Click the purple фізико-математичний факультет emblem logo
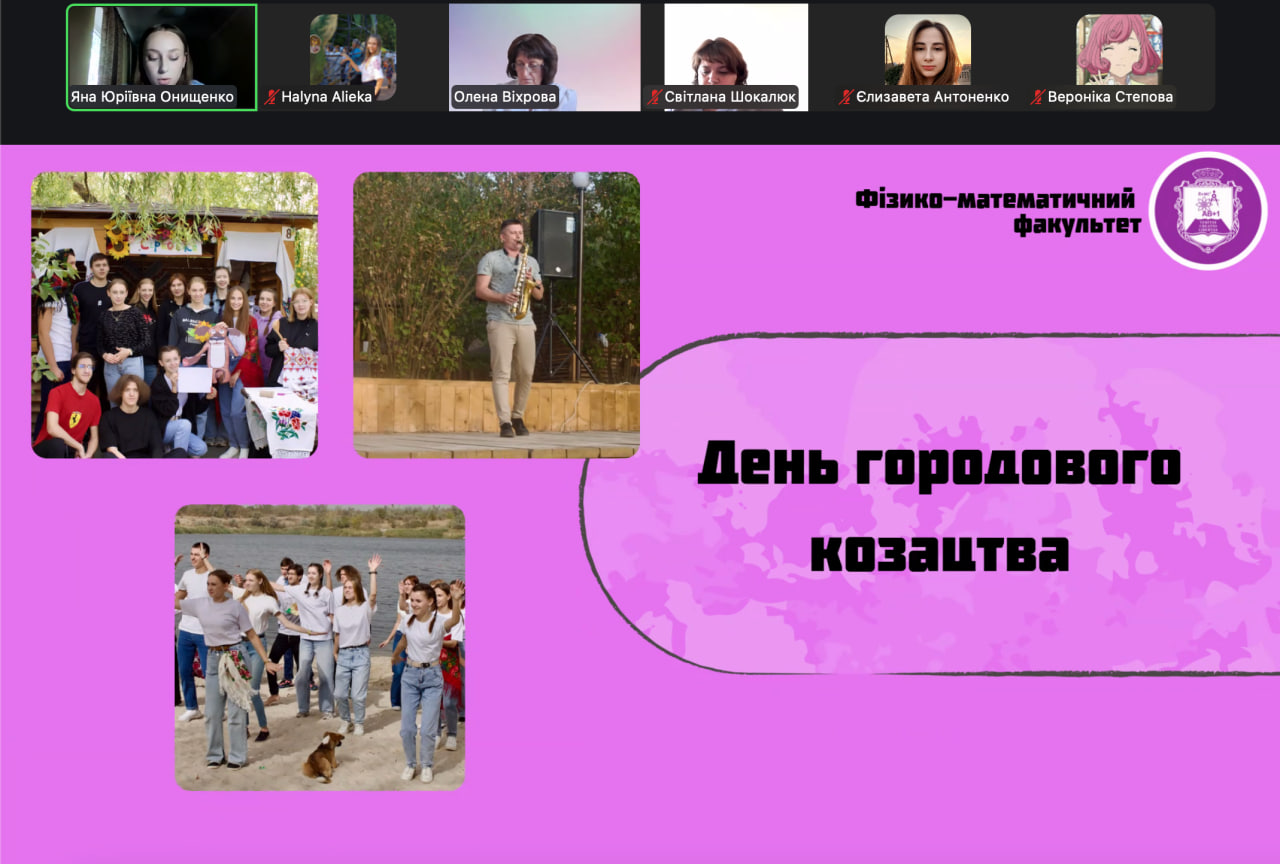1280x864 pixels. pyautogui.click(x=1208, y=212)
